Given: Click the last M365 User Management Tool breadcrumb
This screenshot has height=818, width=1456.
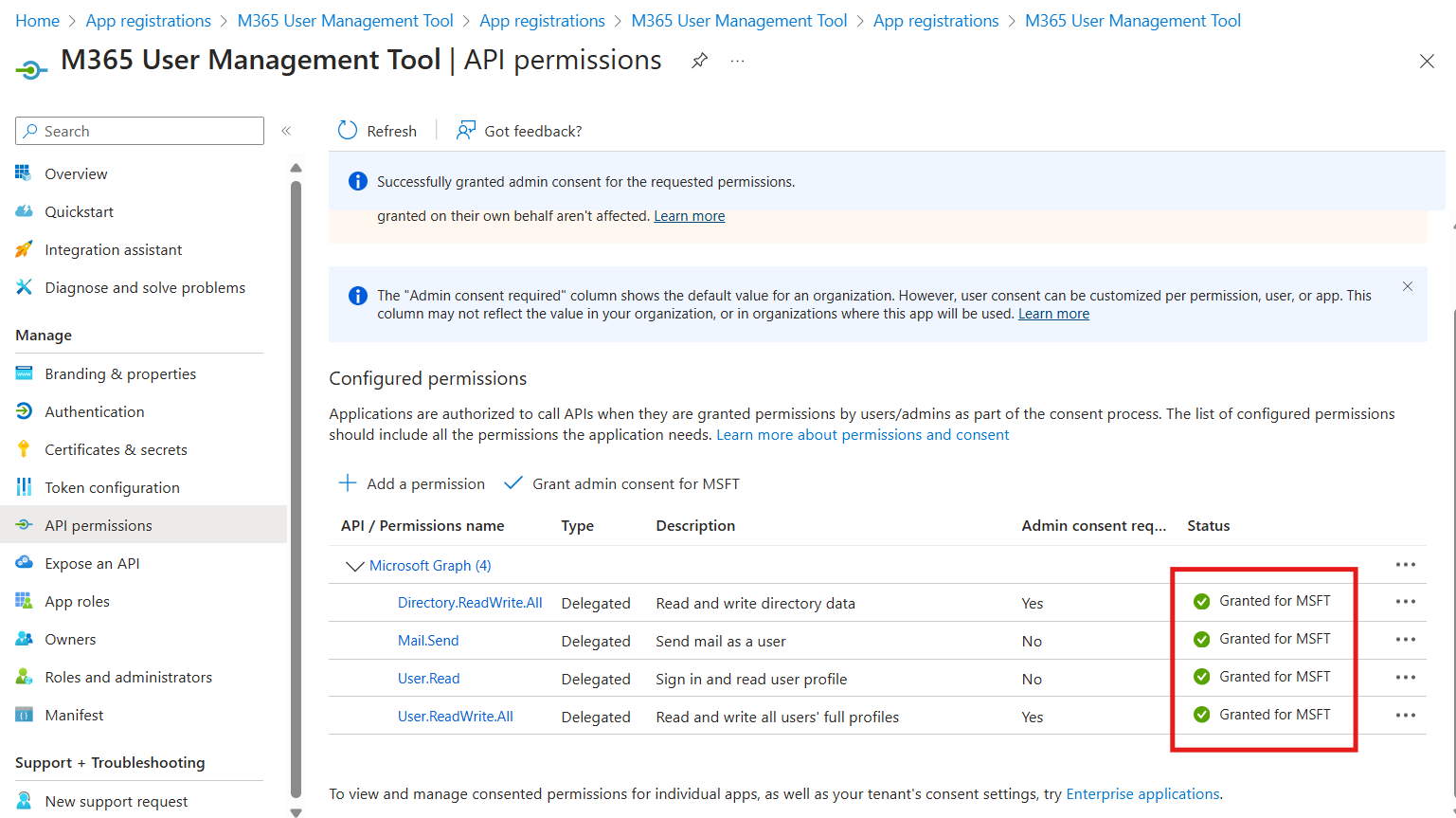Looking at the screenshot, I should click(x=1133, y=21).
